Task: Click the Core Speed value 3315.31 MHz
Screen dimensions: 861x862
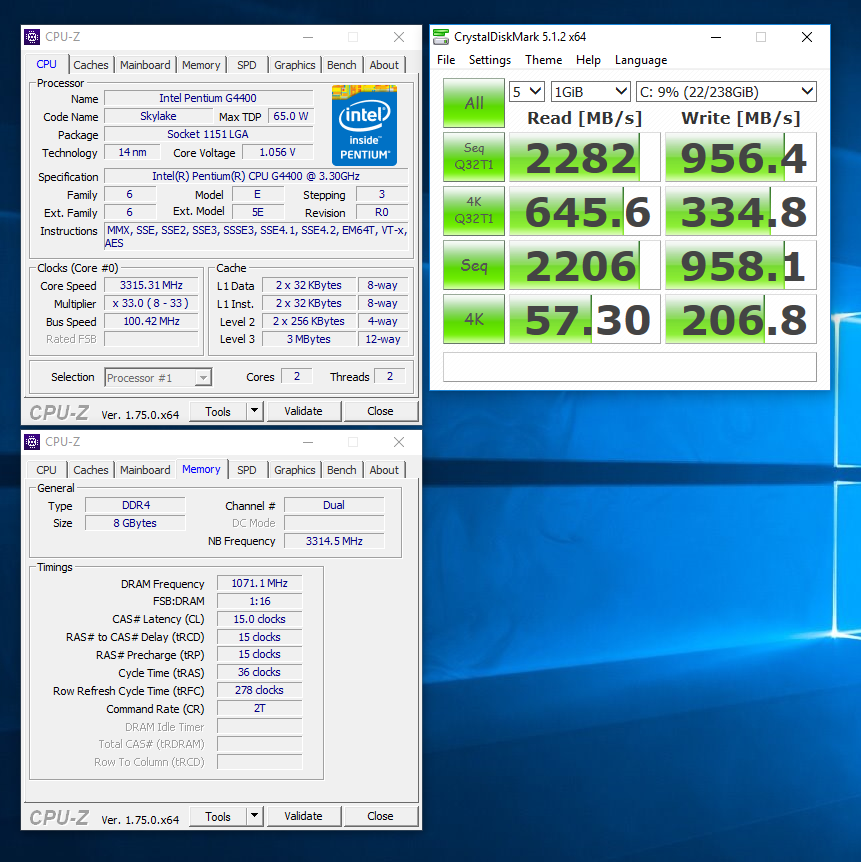Action: click(151, 285)
